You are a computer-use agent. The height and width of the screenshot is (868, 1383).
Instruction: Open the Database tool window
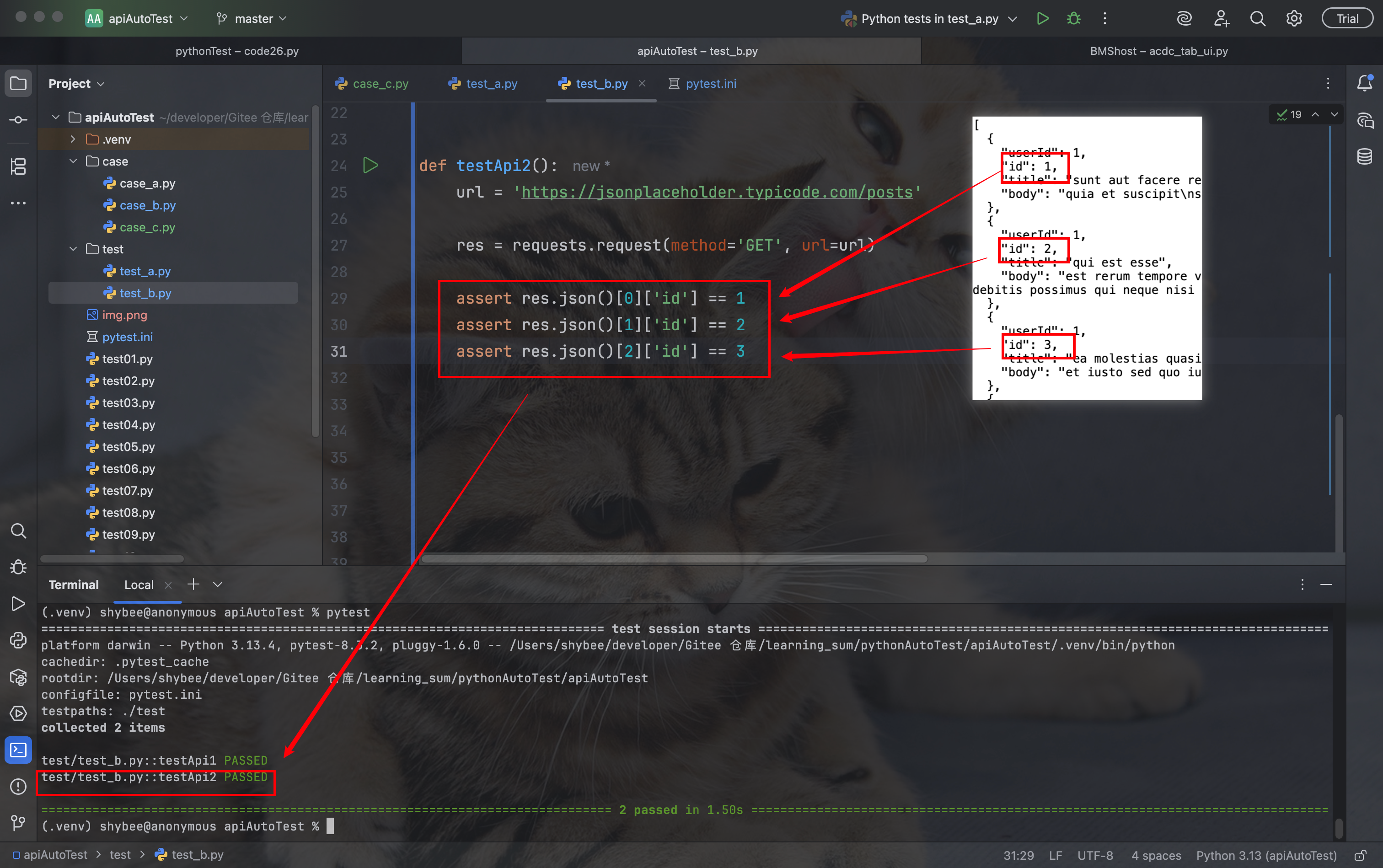1365,156
